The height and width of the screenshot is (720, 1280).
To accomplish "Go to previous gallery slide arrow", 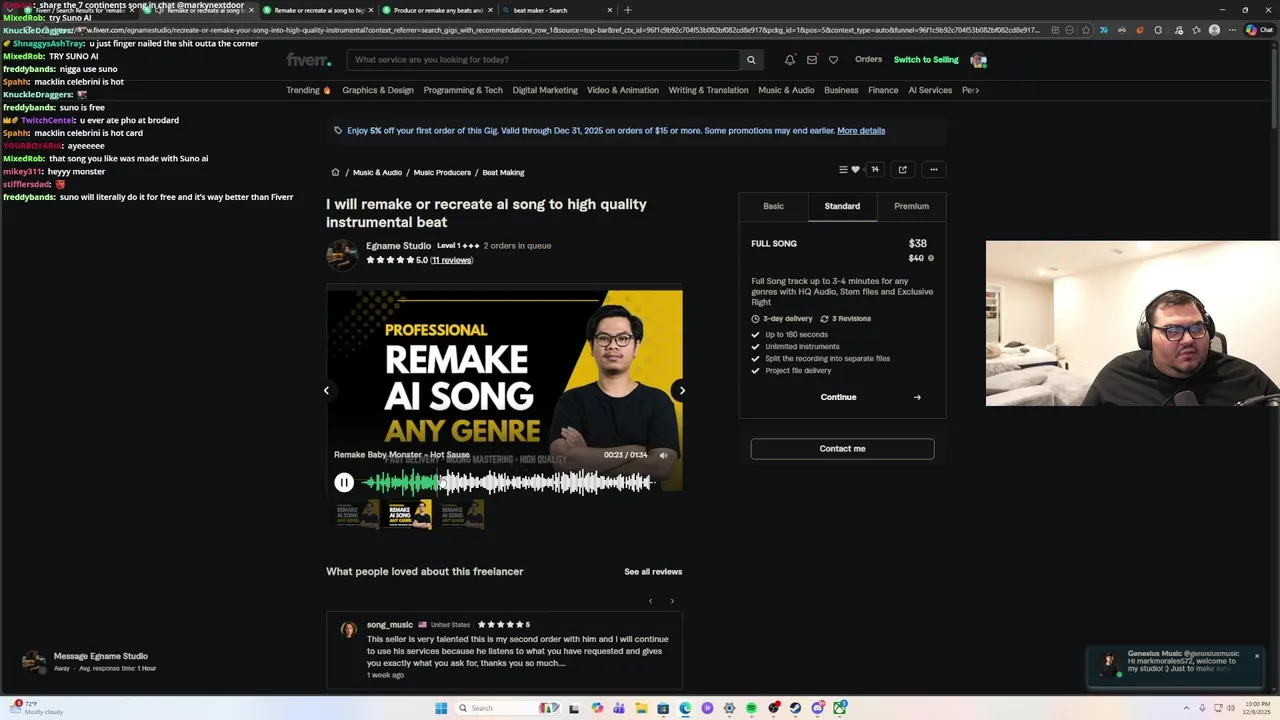I will pos(326,391).
